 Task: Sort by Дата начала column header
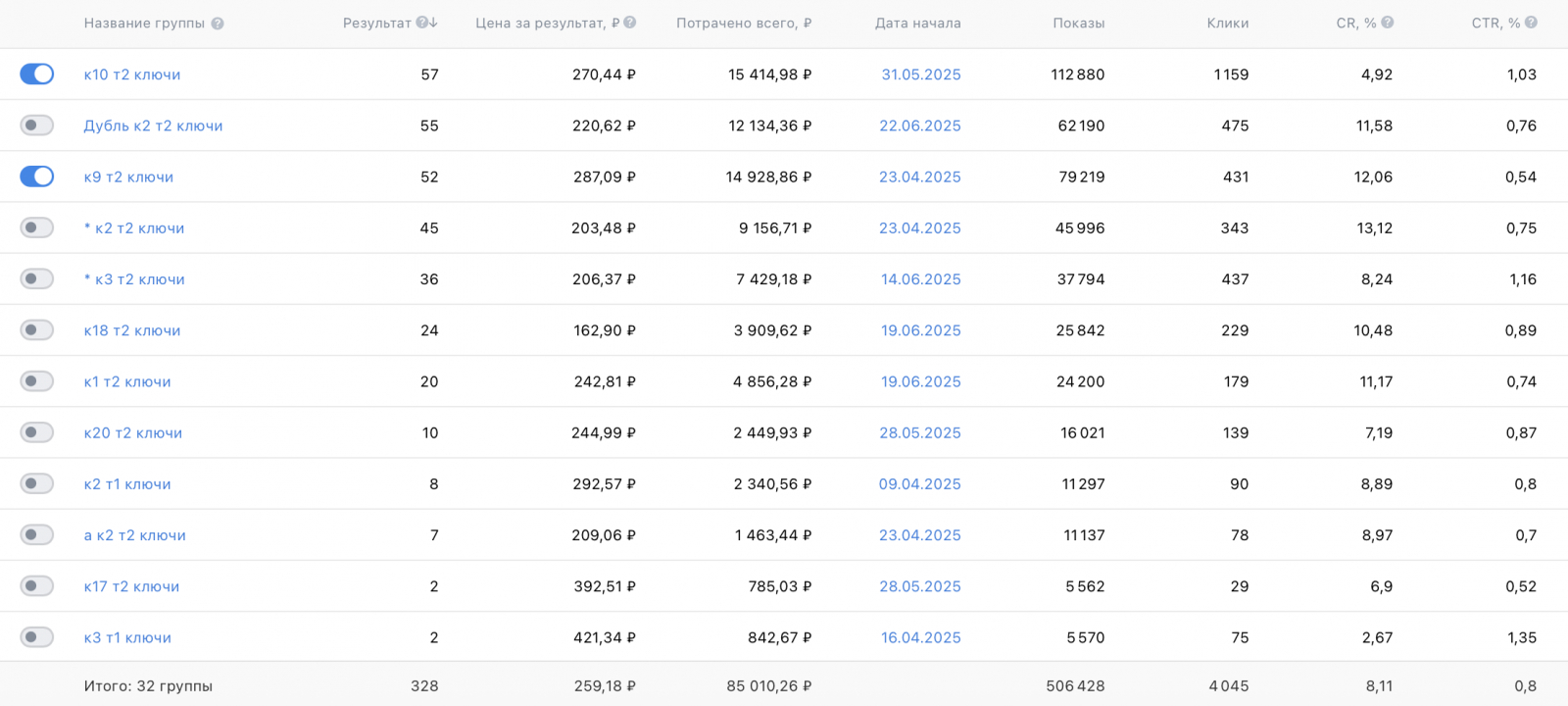click(917, 24)
